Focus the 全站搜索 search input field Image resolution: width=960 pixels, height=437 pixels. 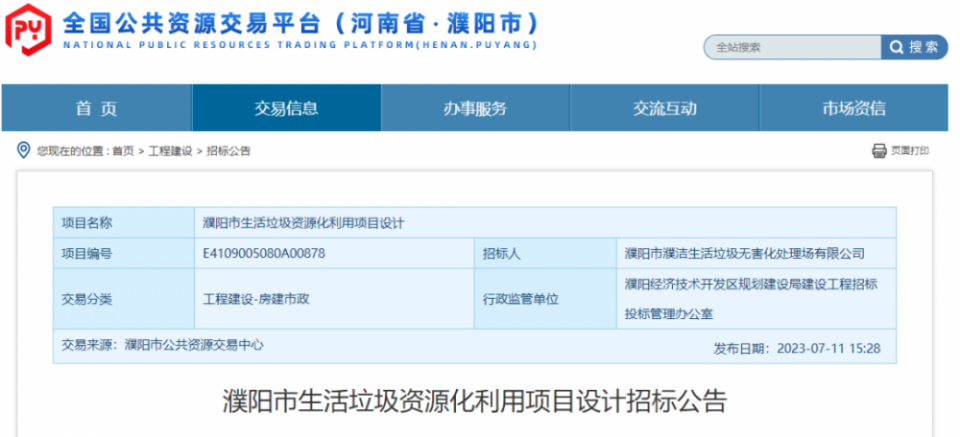click(792, 47)
